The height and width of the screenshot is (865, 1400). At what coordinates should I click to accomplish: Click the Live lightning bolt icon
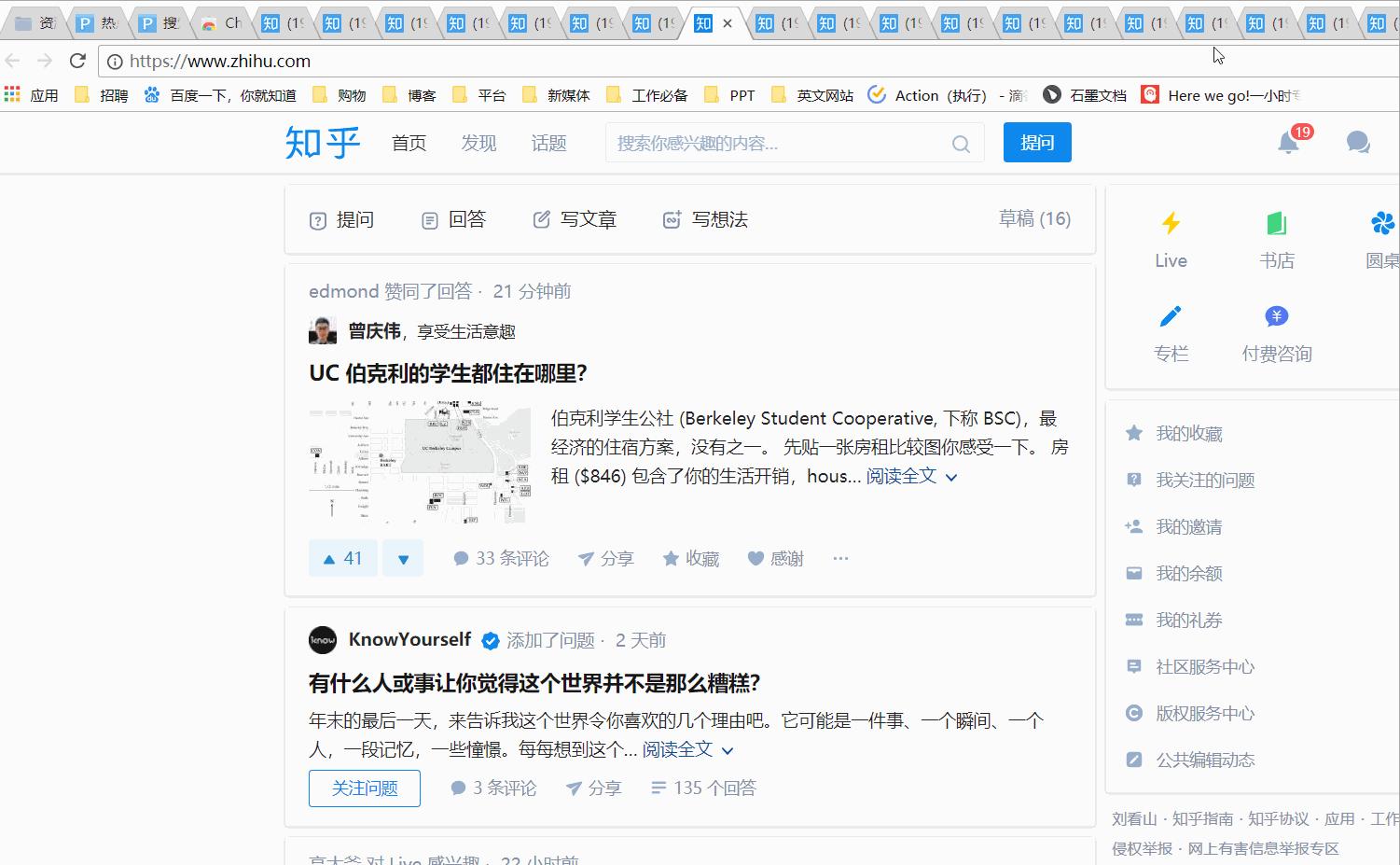point(1171,224)
